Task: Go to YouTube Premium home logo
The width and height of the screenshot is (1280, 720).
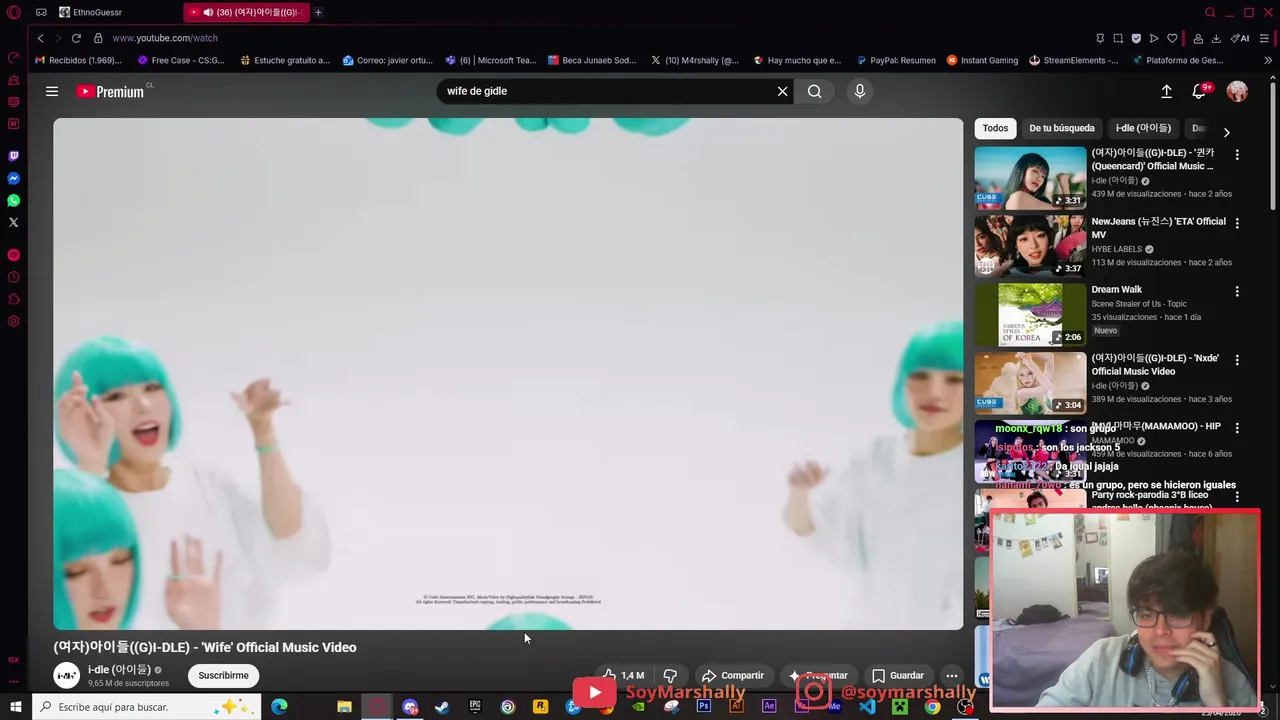Action: click(x=111, y=91)
